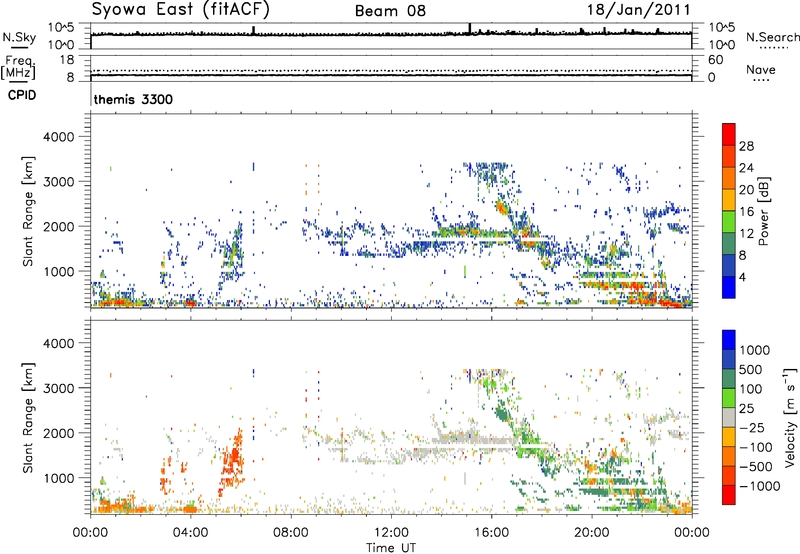Screen dimensions: 800x554
Task: Click the high-power echo patch near 16:30 at 2400 km
Action: pyautogui.click(x=502, y=207)
